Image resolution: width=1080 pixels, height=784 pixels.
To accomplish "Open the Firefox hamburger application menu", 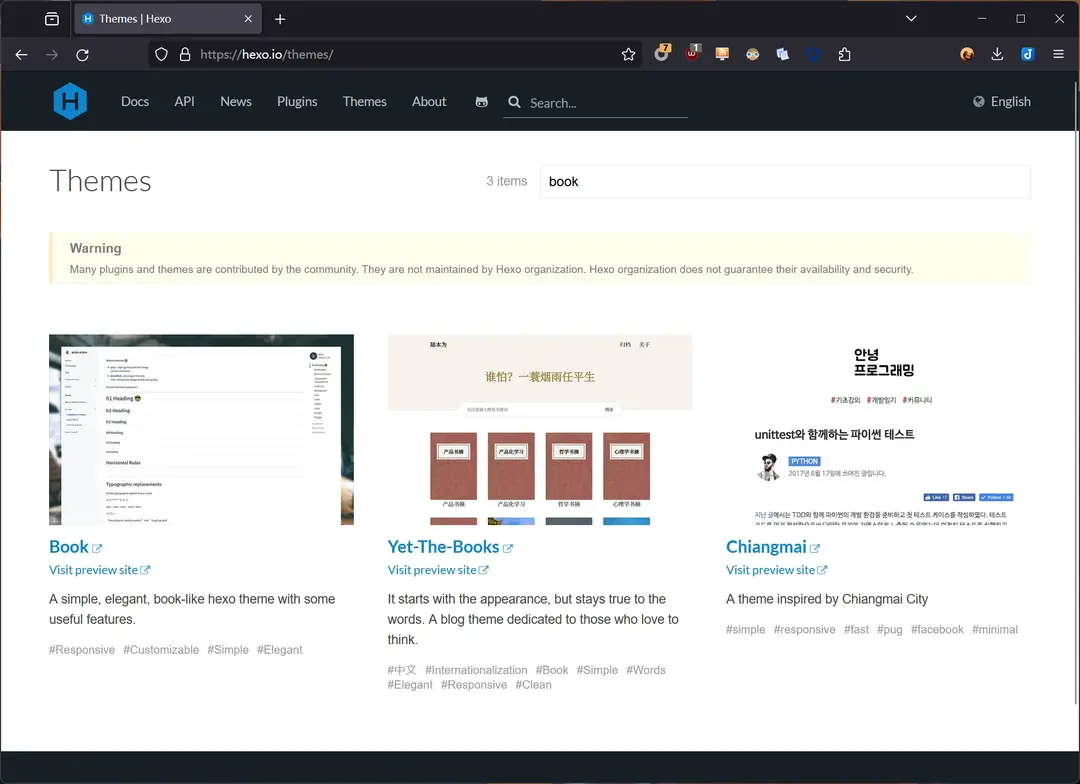I will 1058,55.
